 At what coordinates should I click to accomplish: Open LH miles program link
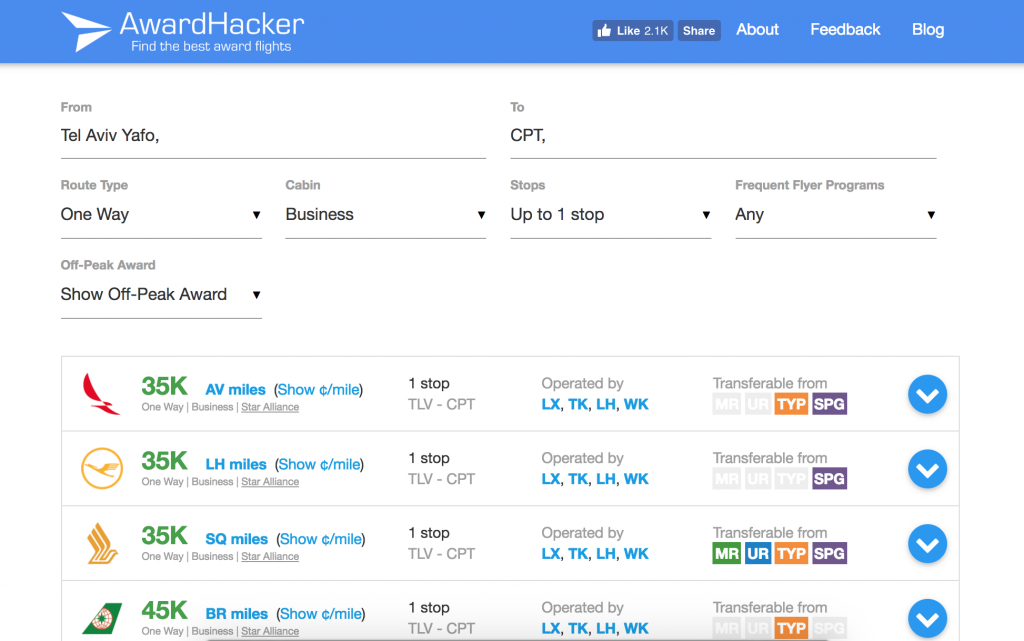point(236,465)
